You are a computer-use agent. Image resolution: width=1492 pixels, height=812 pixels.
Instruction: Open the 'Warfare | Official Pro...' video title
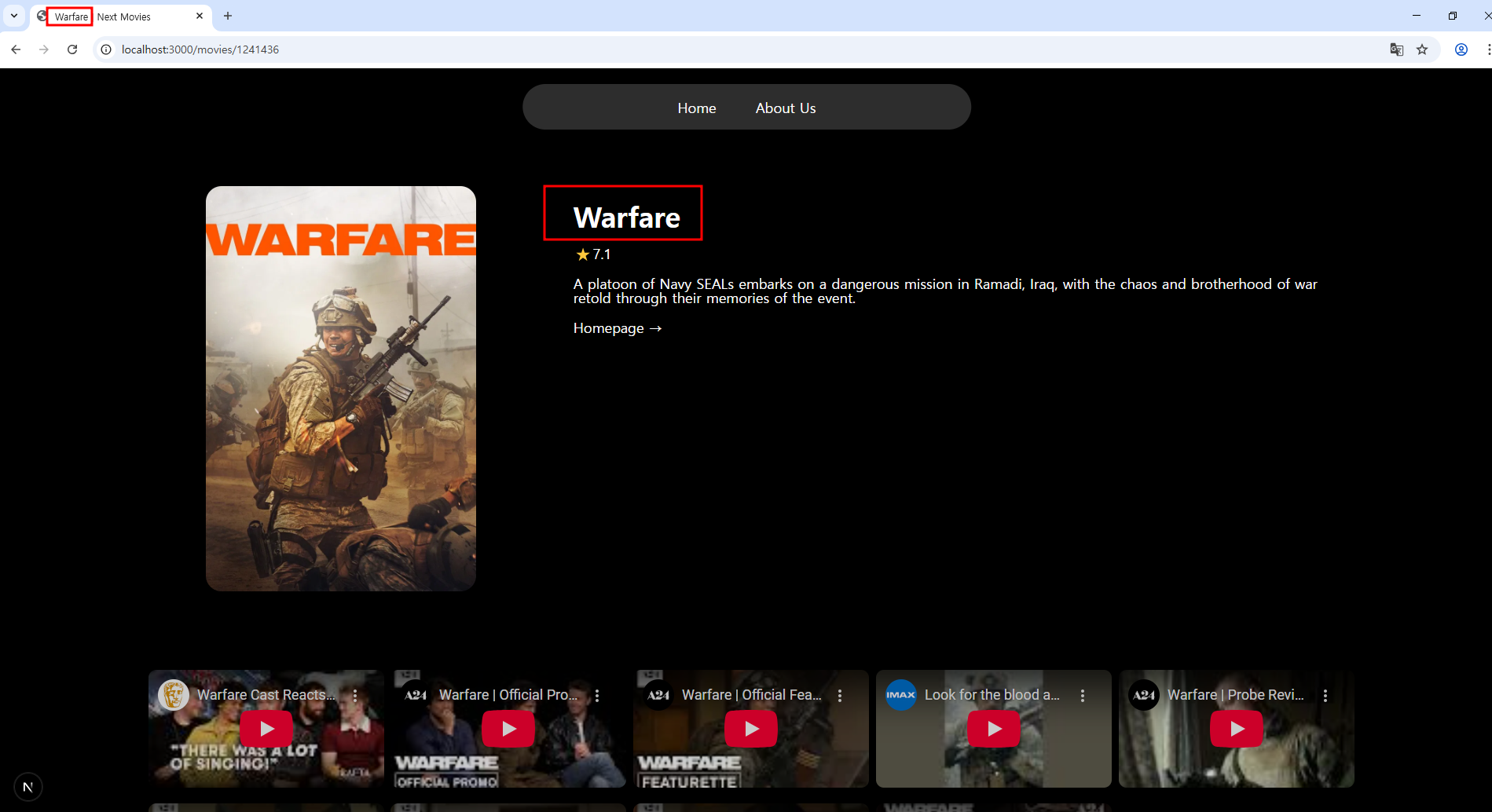[508, 695]
